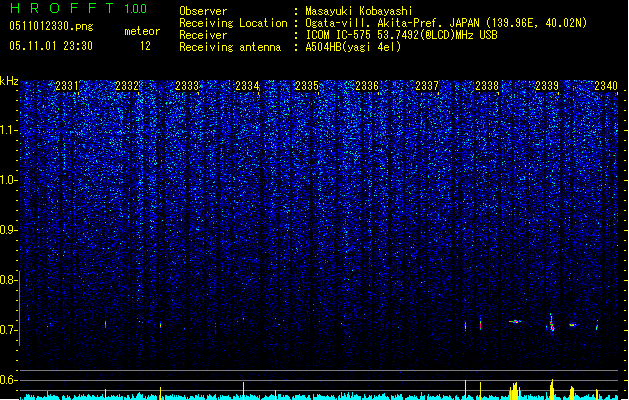
Task: Click the gray vertical bar beside the frequency axis
Action: pos(19,308)
